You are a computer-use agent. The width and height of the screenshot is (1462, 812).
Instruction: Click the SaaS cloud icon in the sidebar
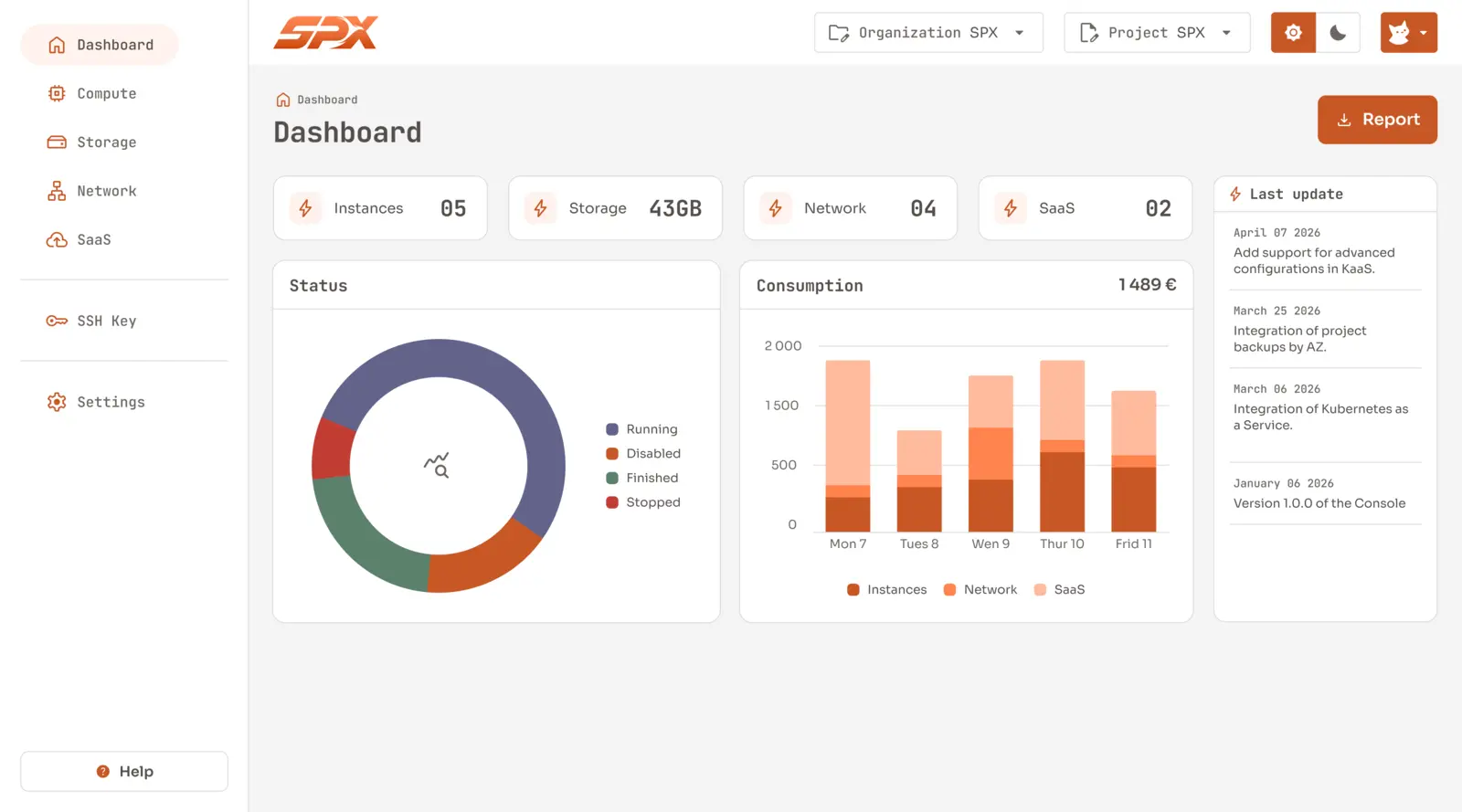tap(57, 239)
